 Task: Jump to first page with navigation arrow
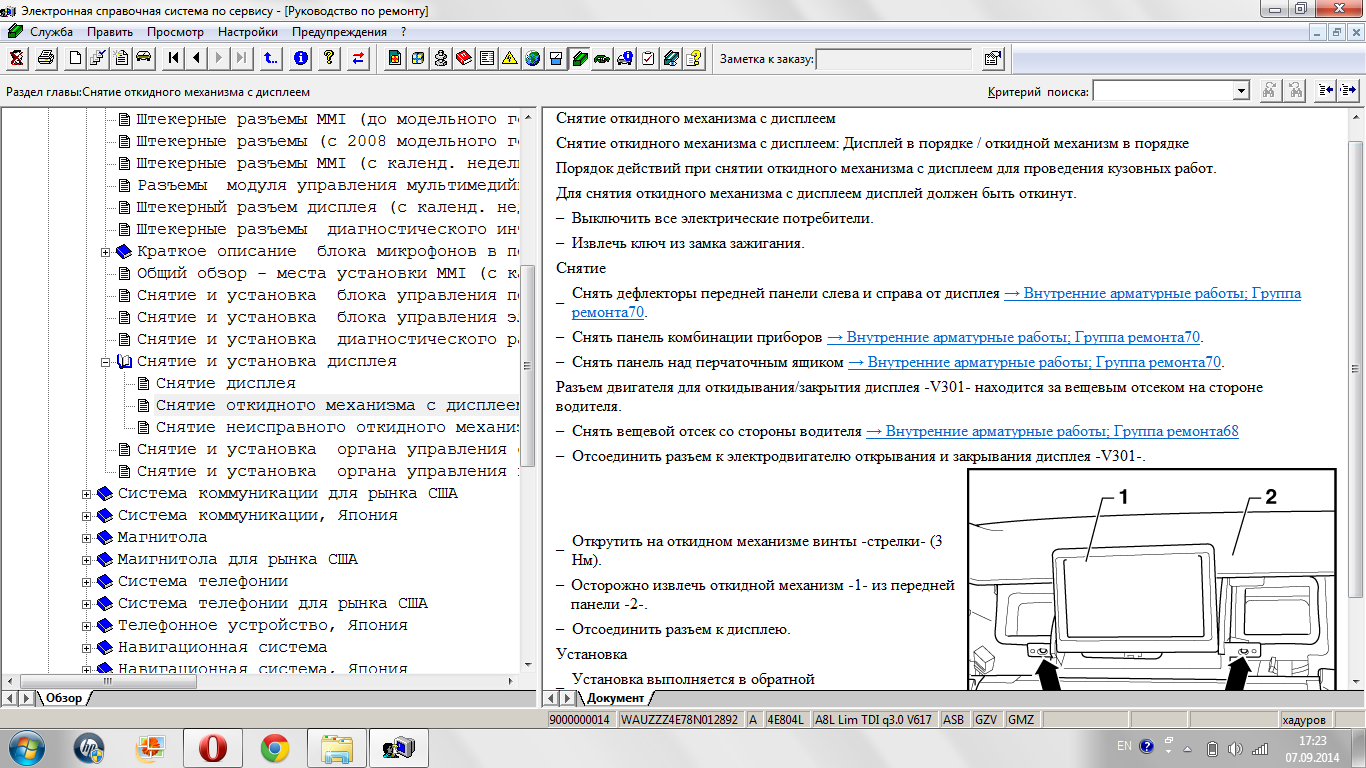(x=174, y=58)
